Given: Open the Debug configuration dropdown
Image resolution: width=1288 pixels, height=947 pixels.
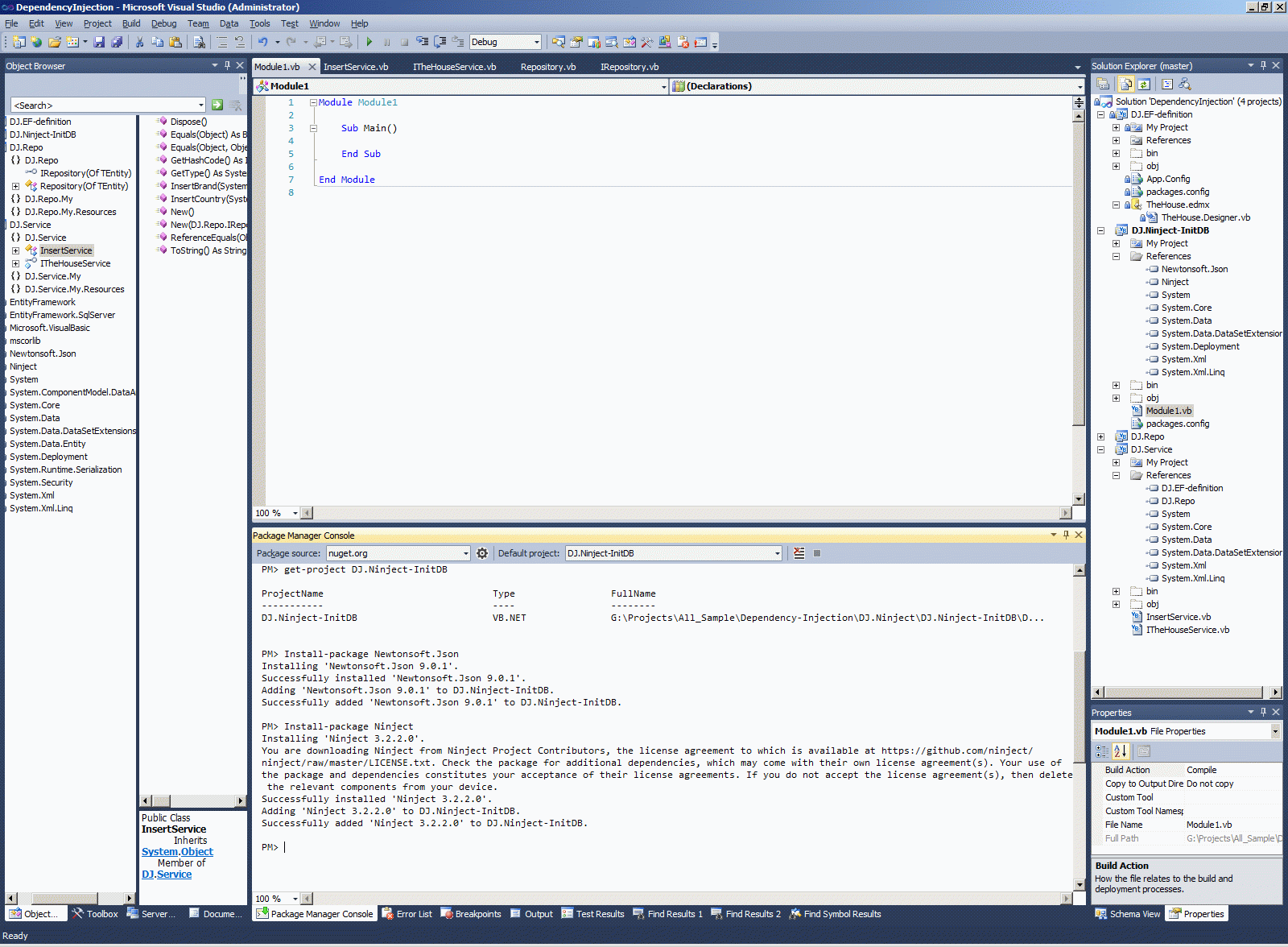Looking at the screenshot, I should click(537, 42).
